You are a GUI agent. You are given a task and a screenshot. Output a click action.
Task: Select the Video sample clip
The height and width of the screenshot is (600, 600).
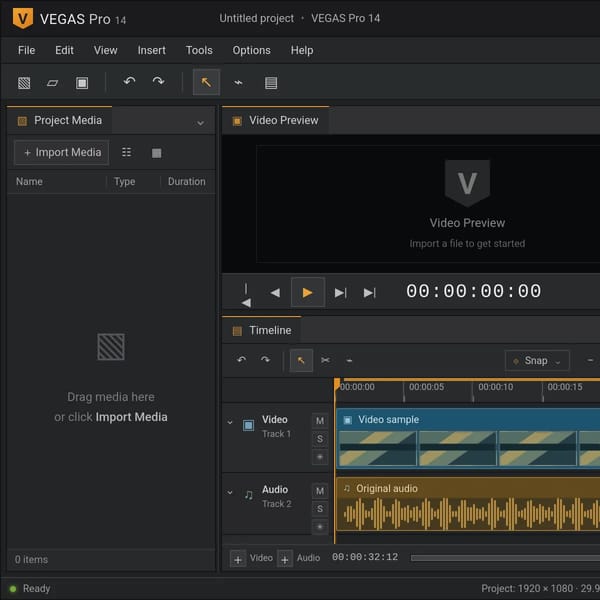click(x=468, y=438)
